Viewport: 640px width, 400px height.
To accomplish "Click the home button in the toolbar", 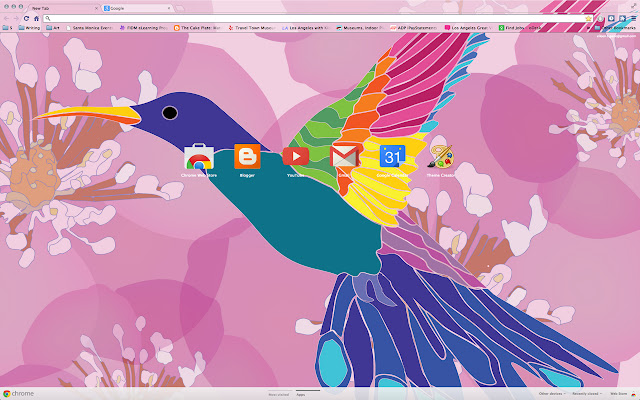I will point(37,18).
